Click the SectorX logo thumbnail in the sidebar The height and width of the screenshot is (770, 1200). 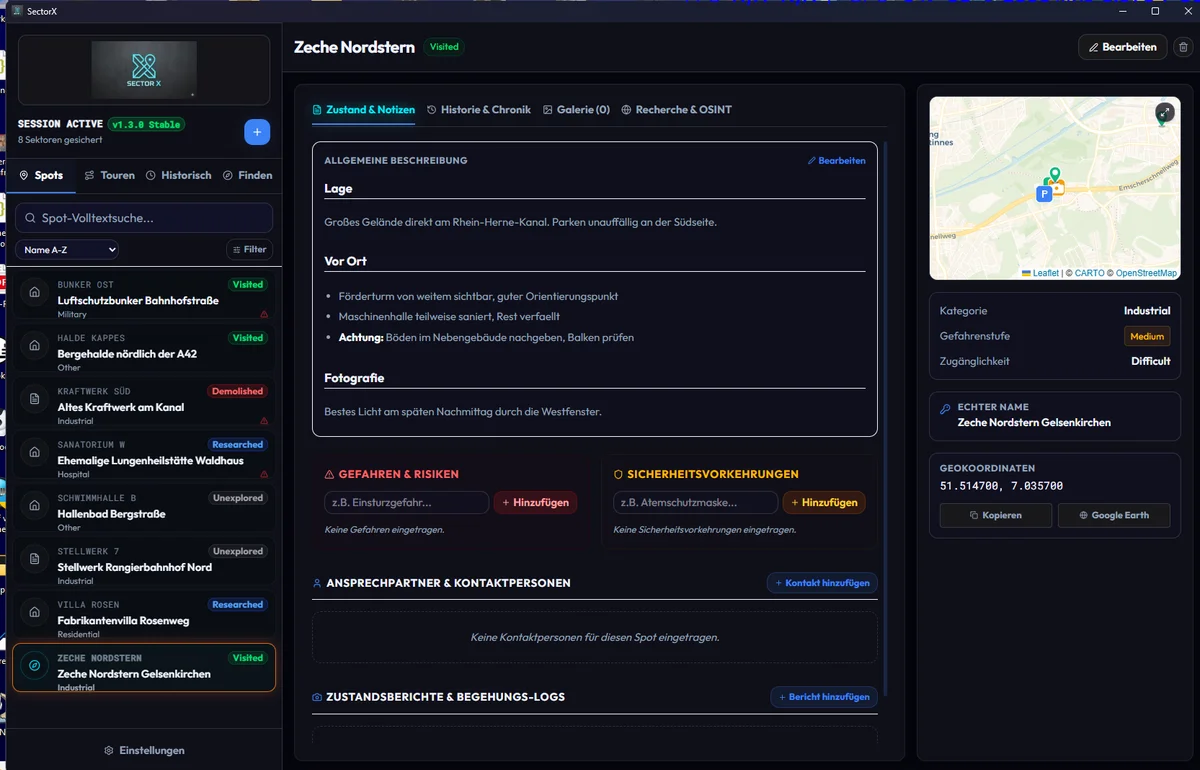click(144, 70)
